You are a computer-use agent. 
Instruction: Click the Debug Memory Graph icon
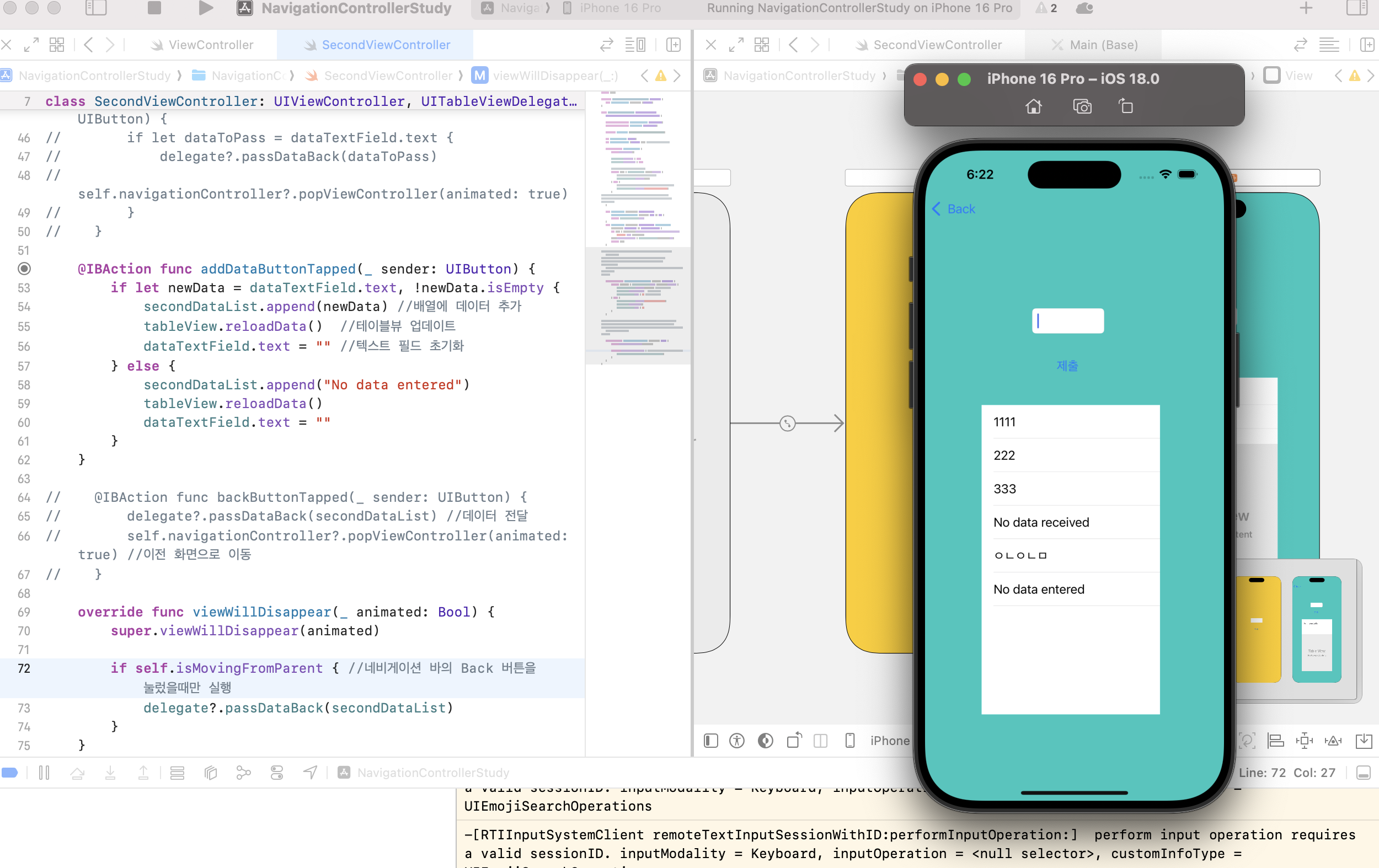(243, 773)
